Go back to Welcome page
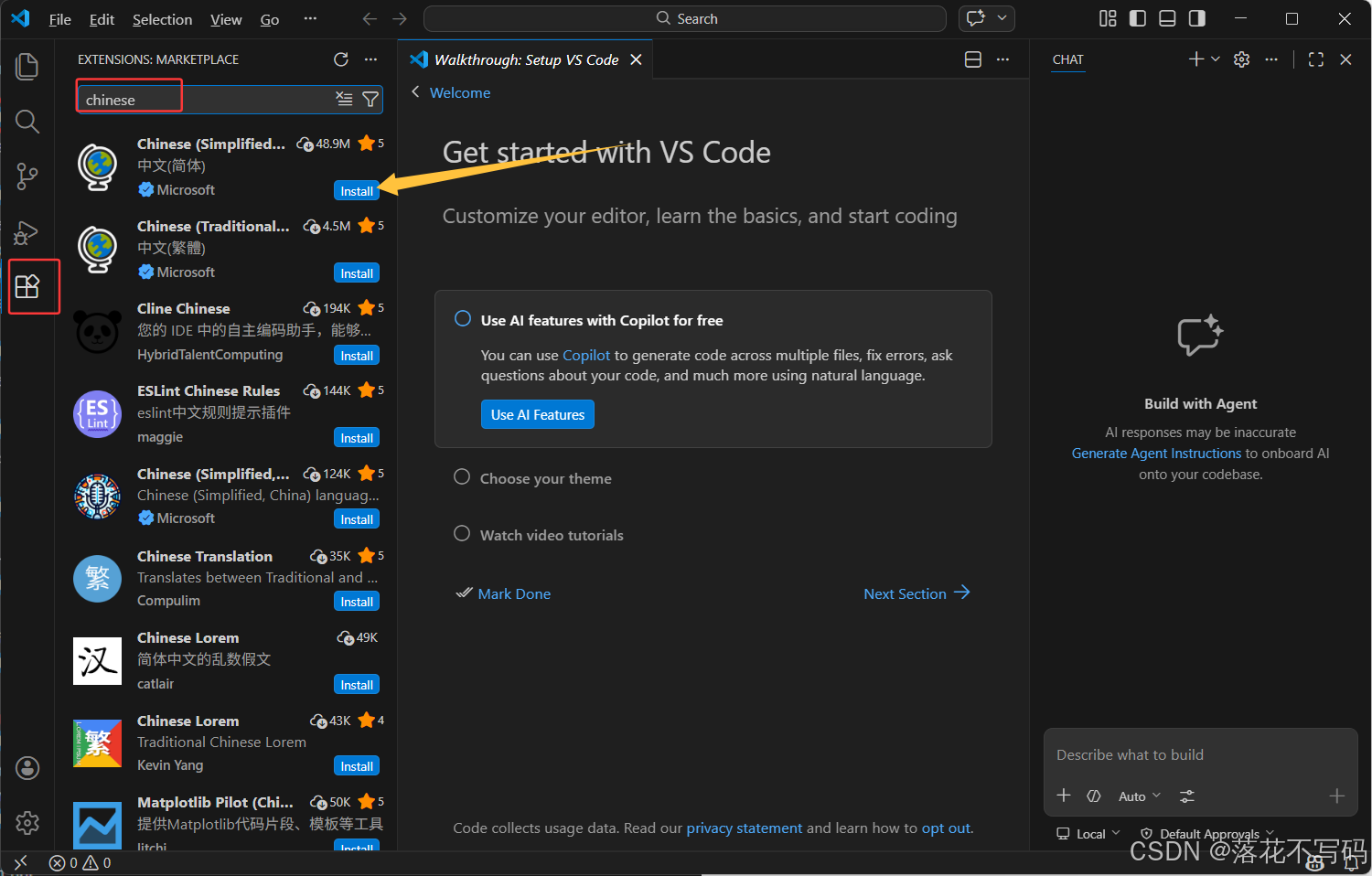1372x876 pixels. point(451,92)
